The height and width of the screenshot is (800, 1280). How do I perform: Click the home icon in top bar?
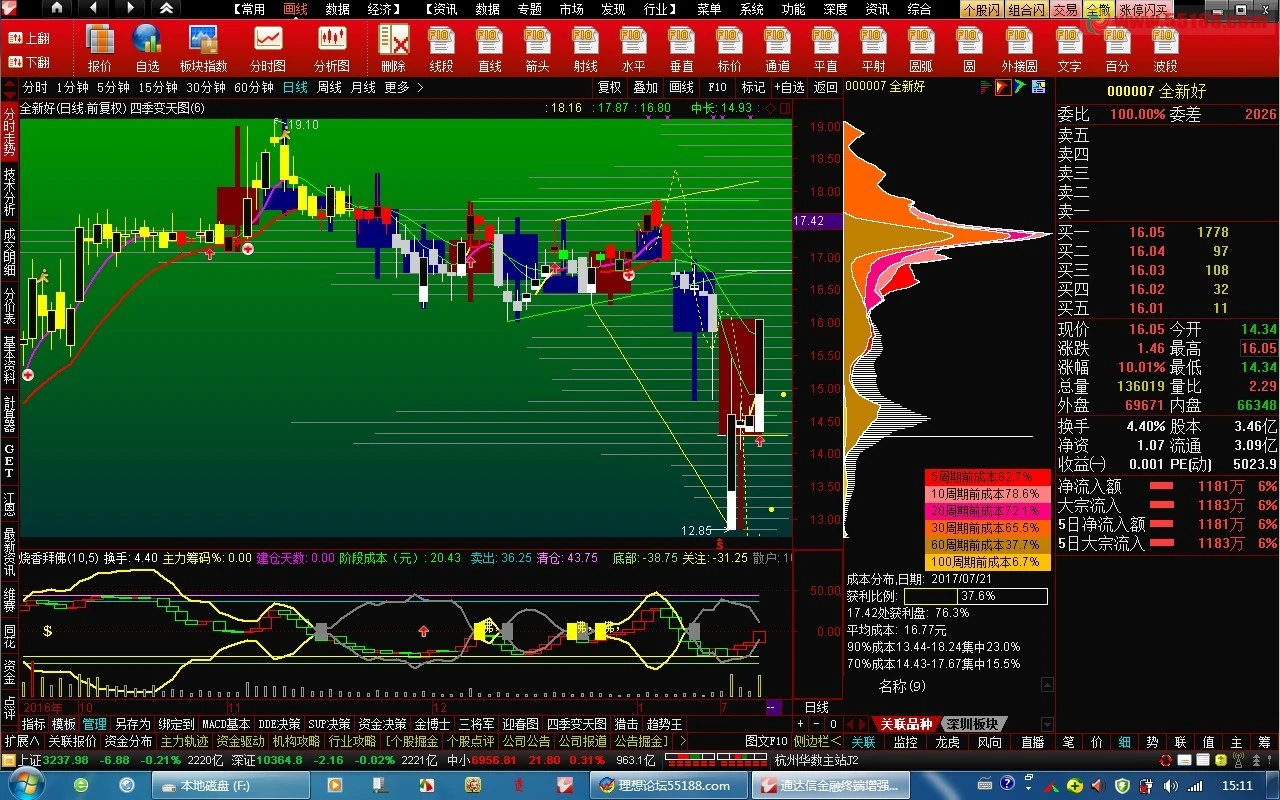[x=56, y=8]
